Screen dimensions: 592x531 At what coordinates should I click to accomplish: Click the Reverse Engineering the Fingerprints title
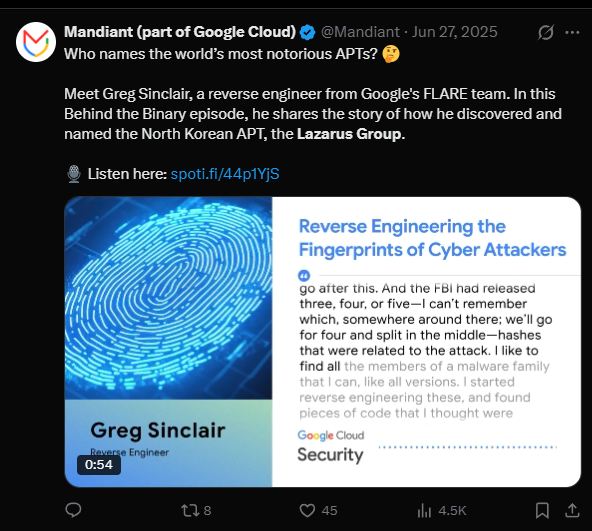(432, 238)
